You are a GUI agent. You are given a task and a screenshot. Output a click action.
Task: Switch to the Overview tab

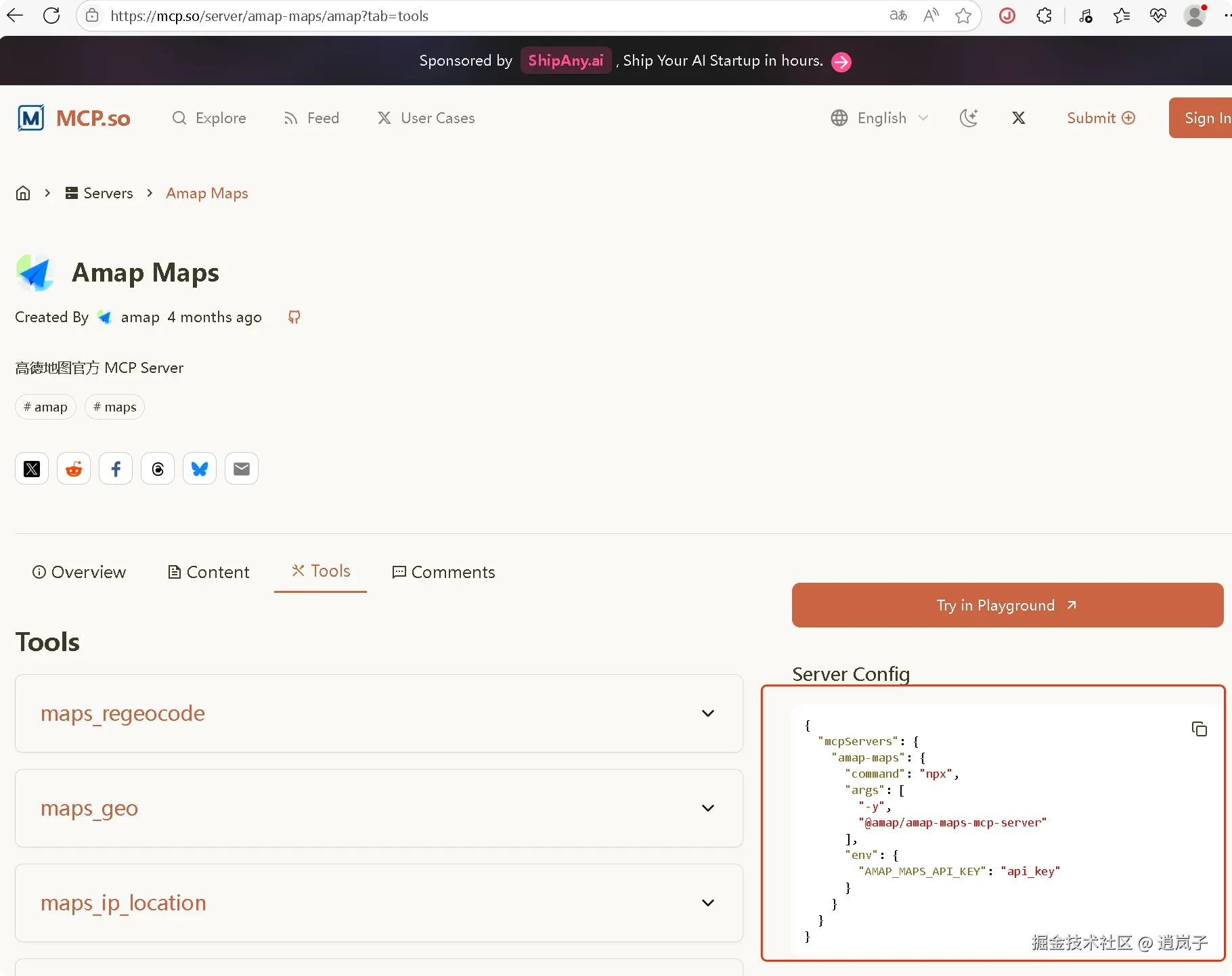coord(79,572)
